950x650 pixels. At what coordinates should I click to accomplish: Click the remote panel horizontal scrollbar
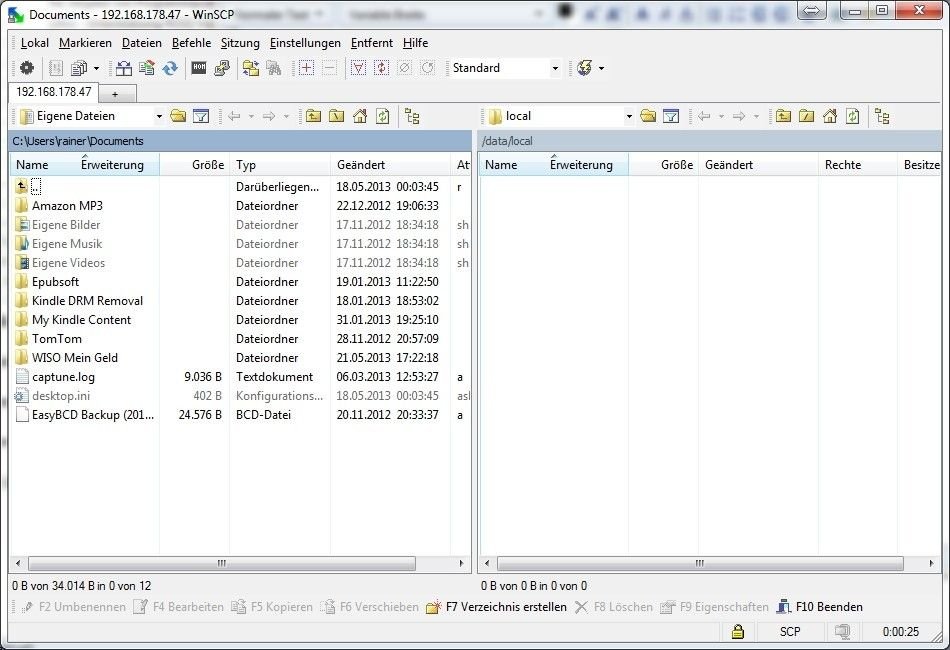(x=700, y=563)
